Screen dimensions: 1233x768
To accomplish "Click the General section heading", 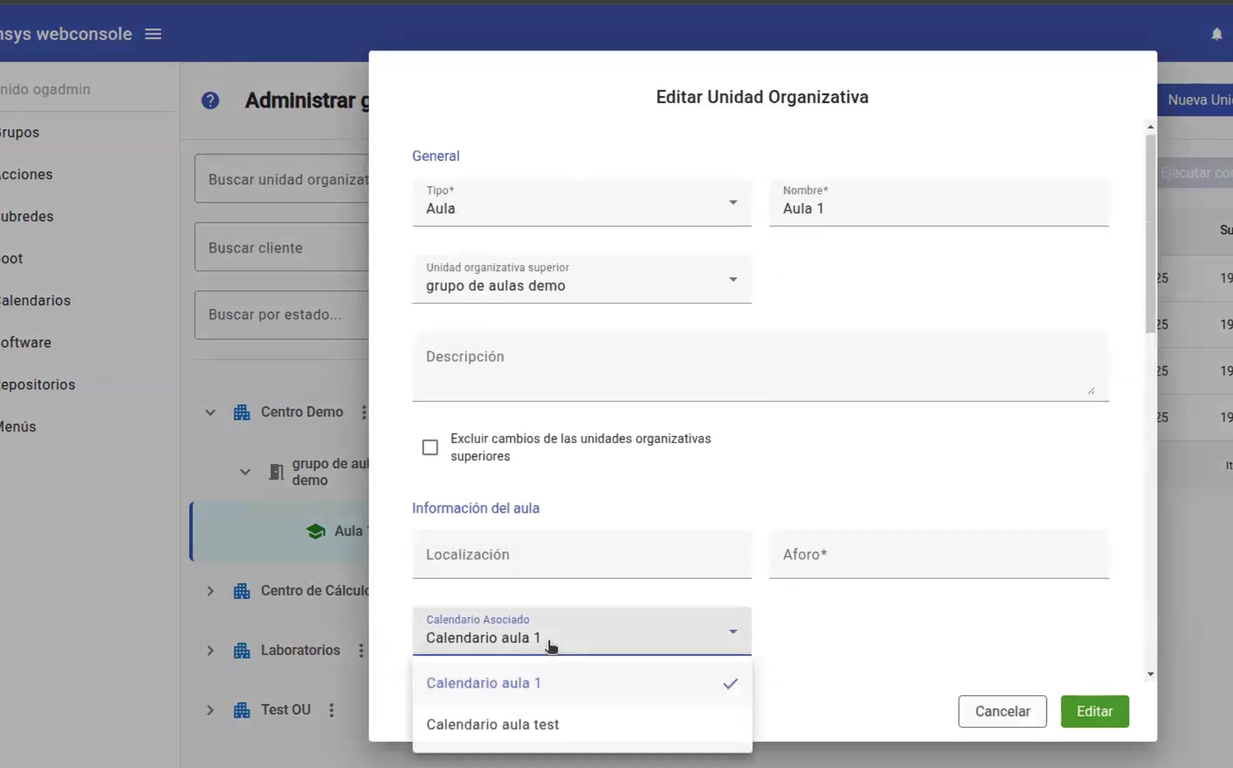I will [x=436, y=156].
